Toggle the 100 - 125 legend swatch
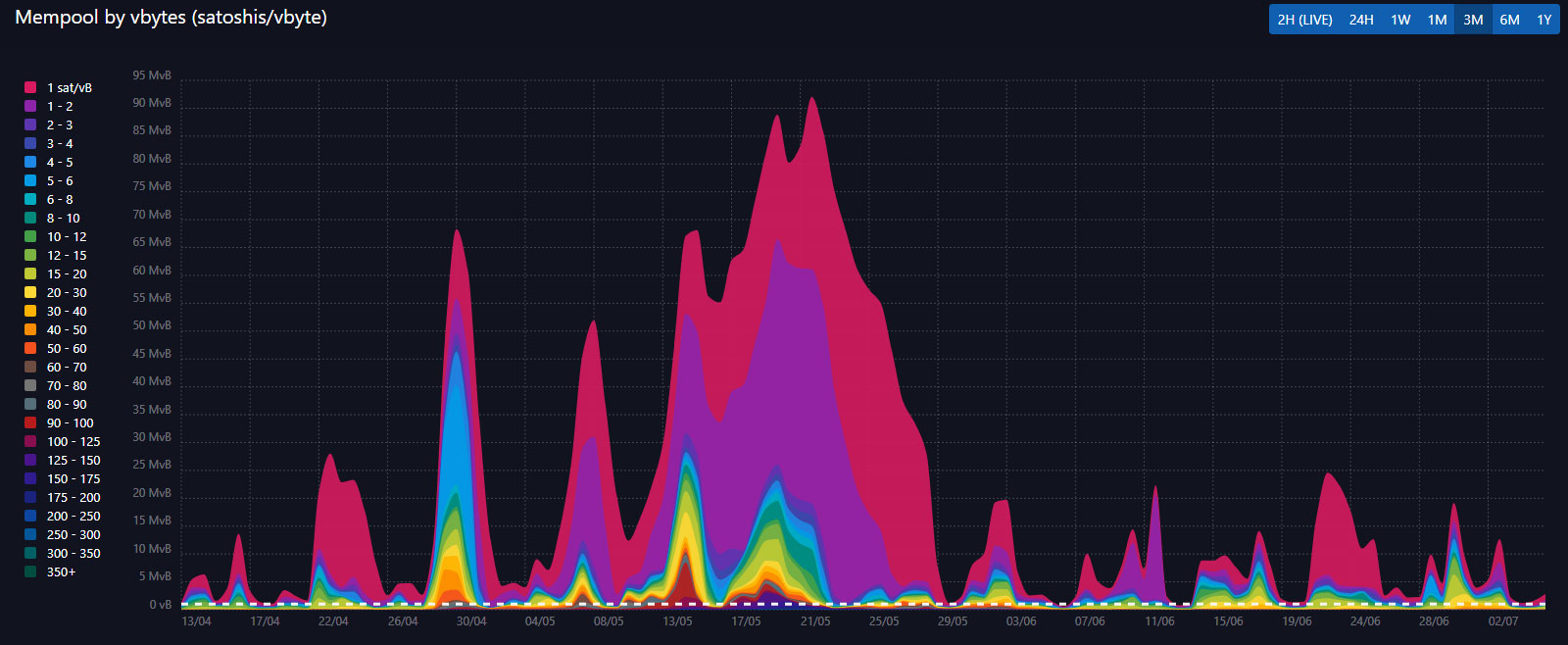 coord(30,441)
